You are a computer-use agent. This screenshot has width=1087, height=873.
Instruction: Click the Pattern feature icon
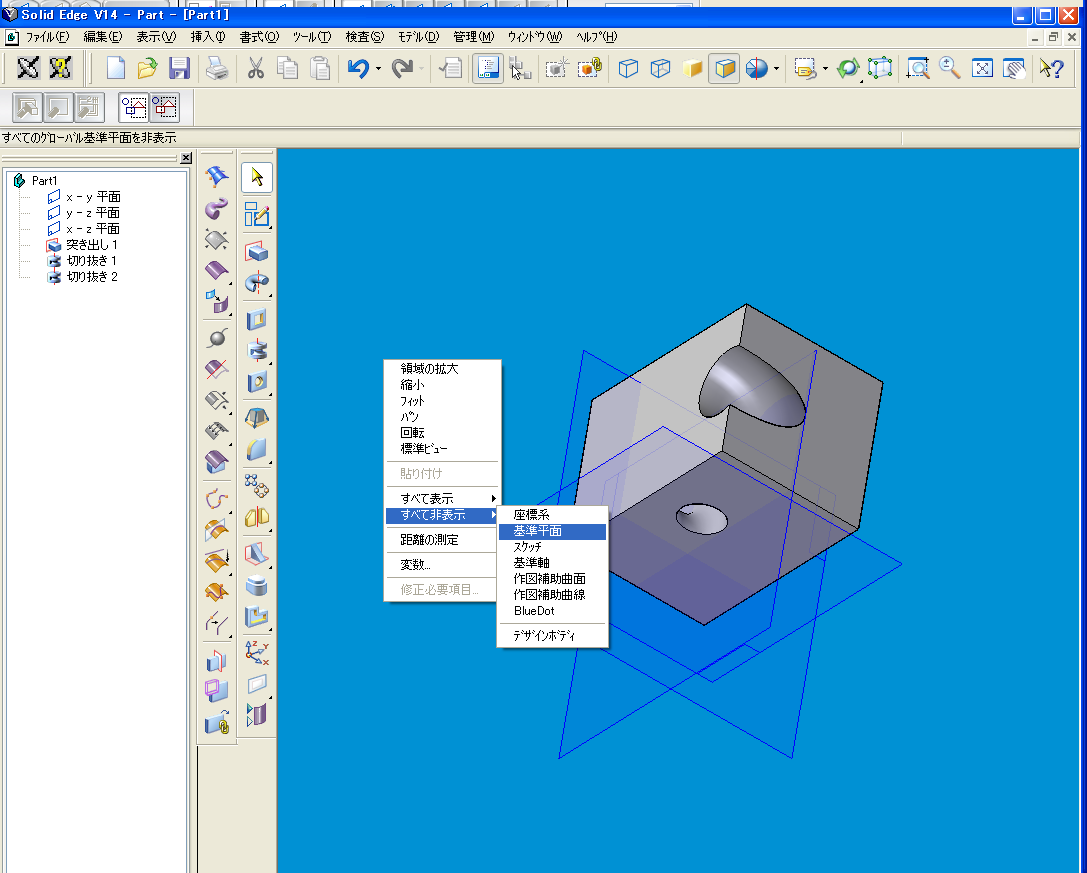point(256,485)
